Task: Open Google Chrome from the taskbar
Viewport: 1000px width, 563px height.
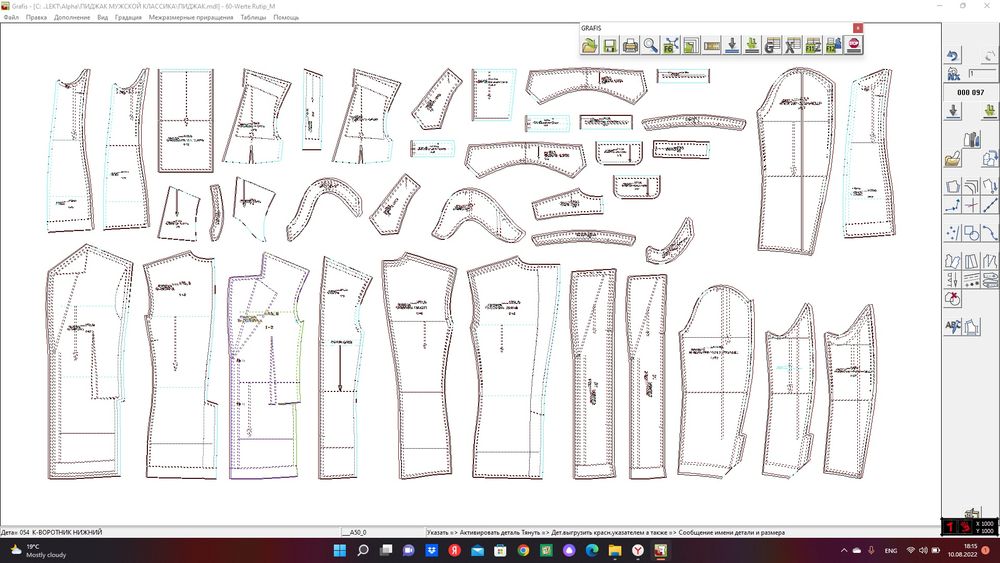Action: pyautogui.click(x=523, y=550)
